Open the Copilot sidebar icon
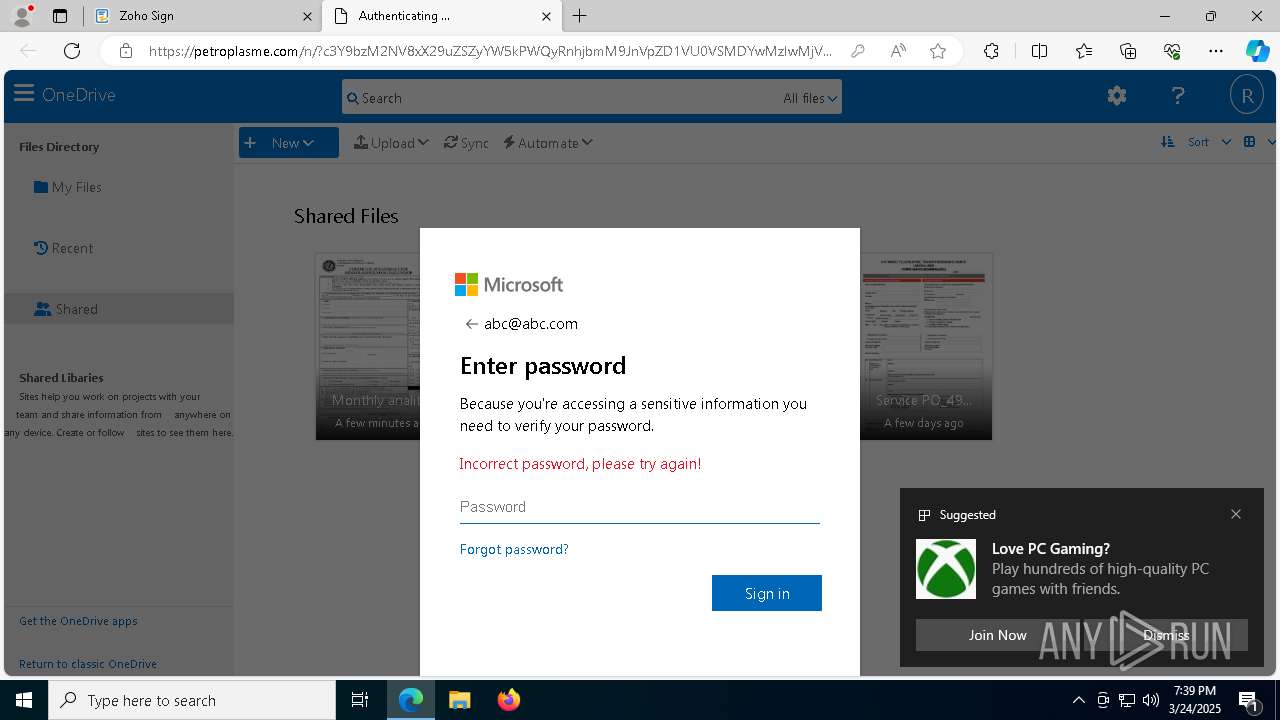This screenshot has height=720, width=1280. point(1257,51)
